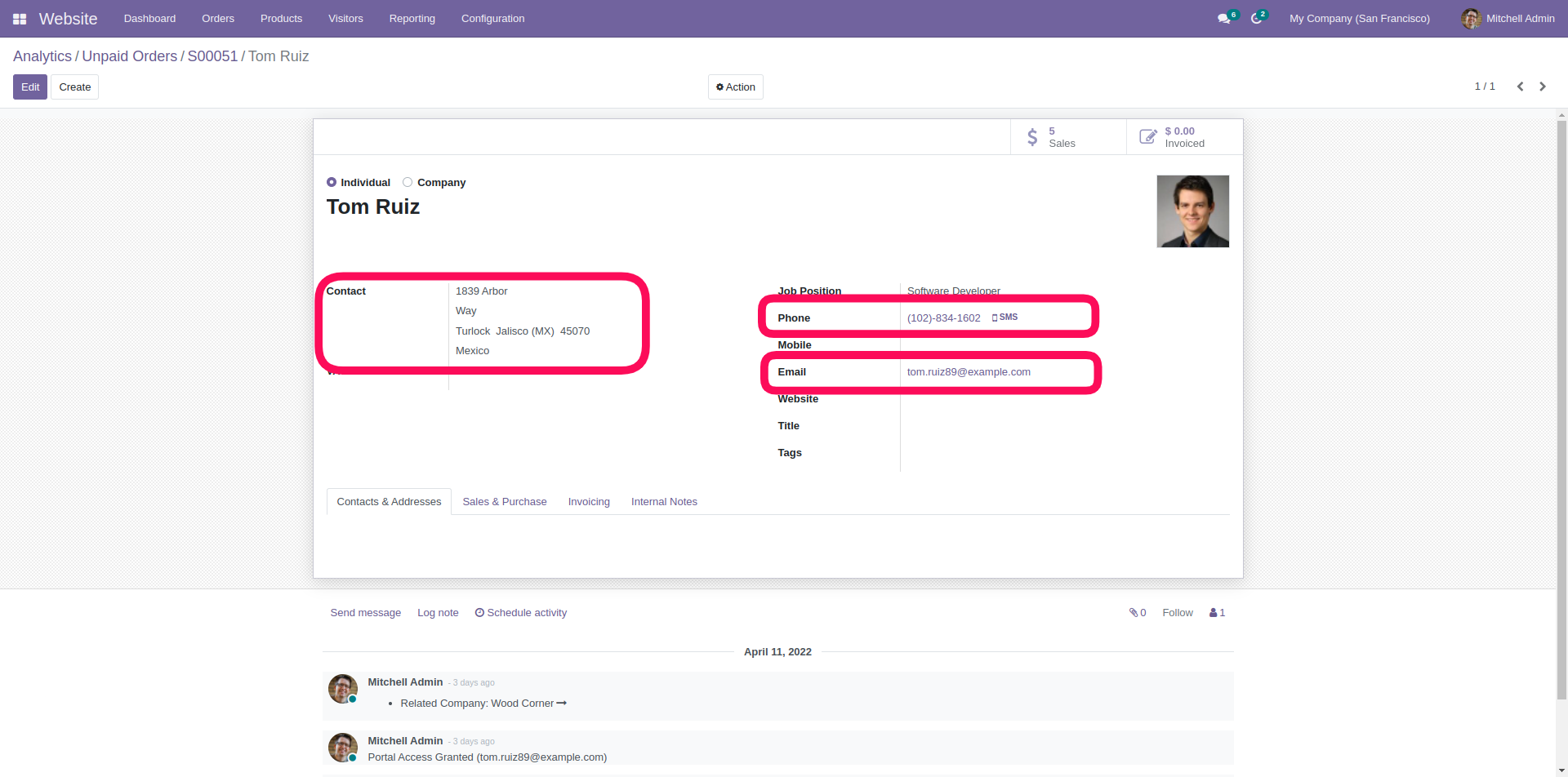Open the apps grid menu icon
The height and width of the screenshot is (777, 1568).
20,19
